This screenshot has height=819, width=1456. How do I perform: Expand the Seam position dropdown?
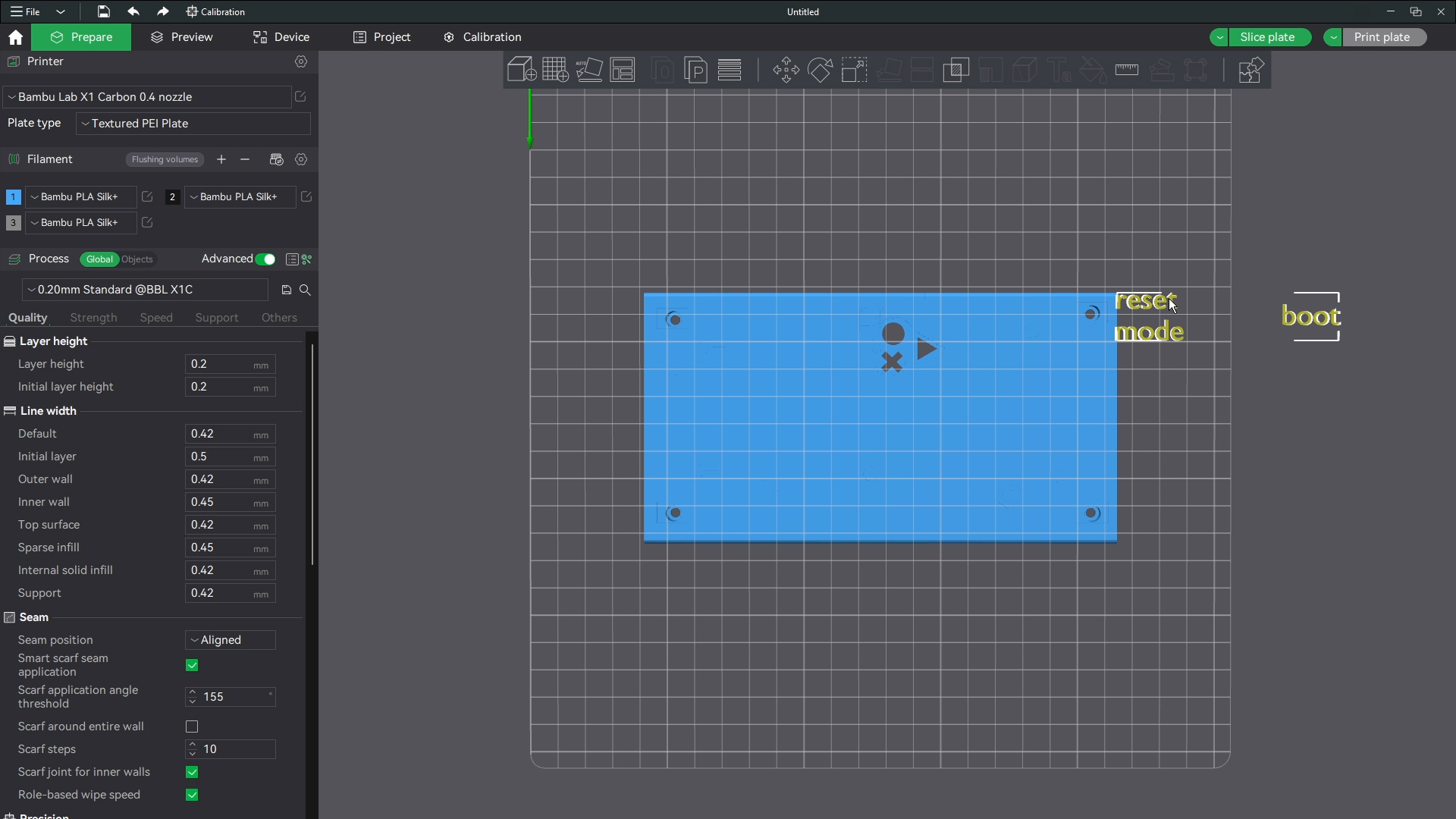click(x=231, y=640)
